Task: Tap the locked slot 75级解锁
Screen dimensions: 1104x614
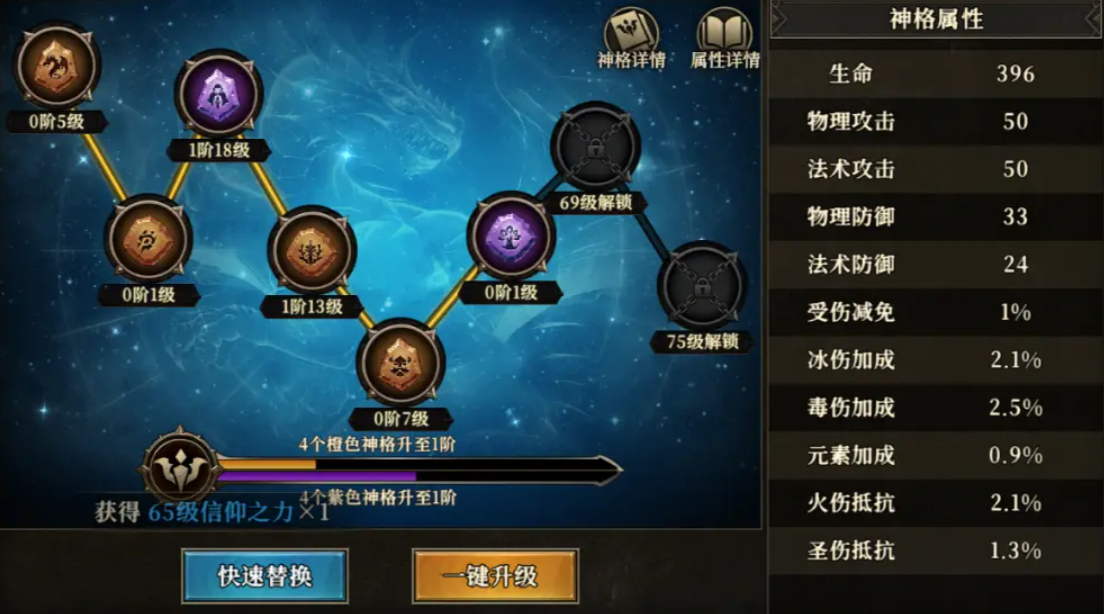Action: click(x=702, y=285)
